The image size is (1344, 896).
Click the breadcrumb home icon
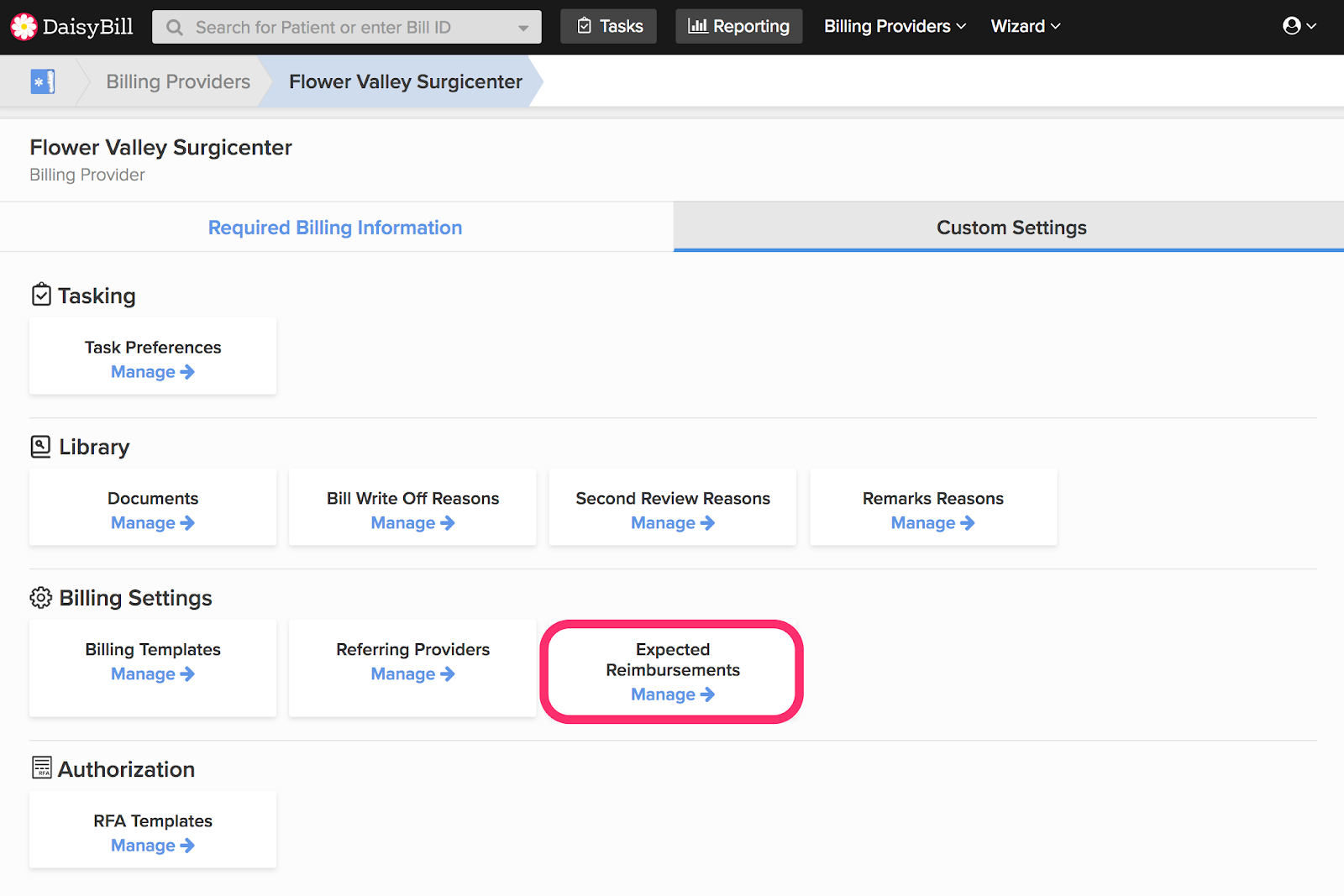[43, 81]
